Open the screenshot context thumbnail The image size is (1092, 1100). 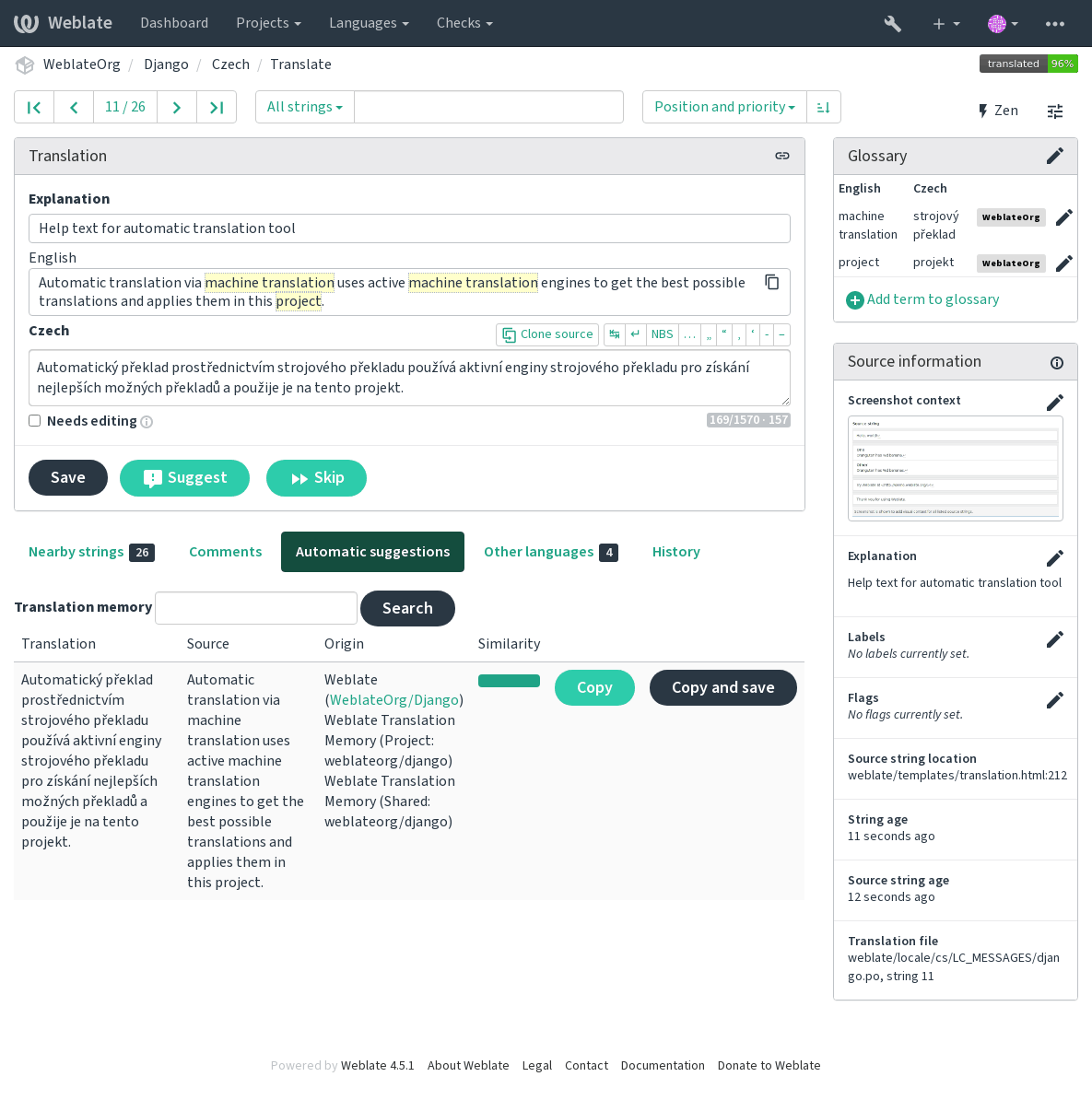pyautogui.click(x=955, y=469)
